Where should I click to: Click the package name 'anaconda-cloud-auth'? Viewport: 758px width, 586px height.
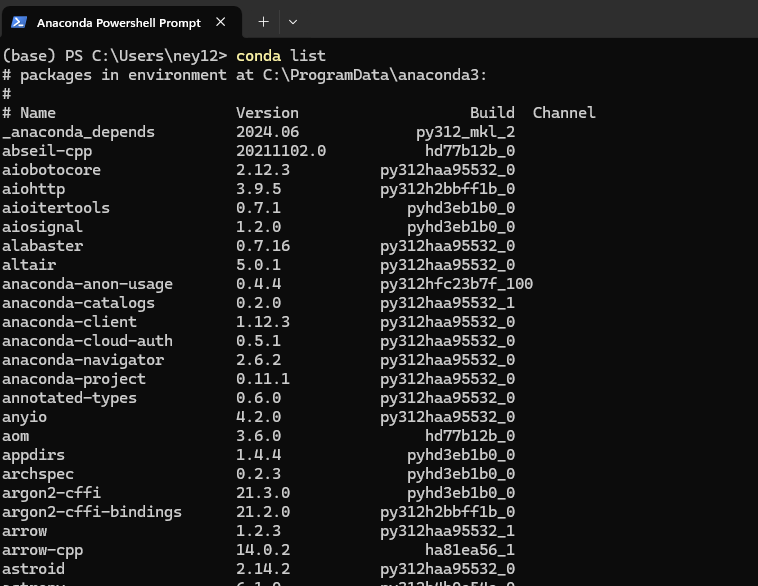point(87,341)
